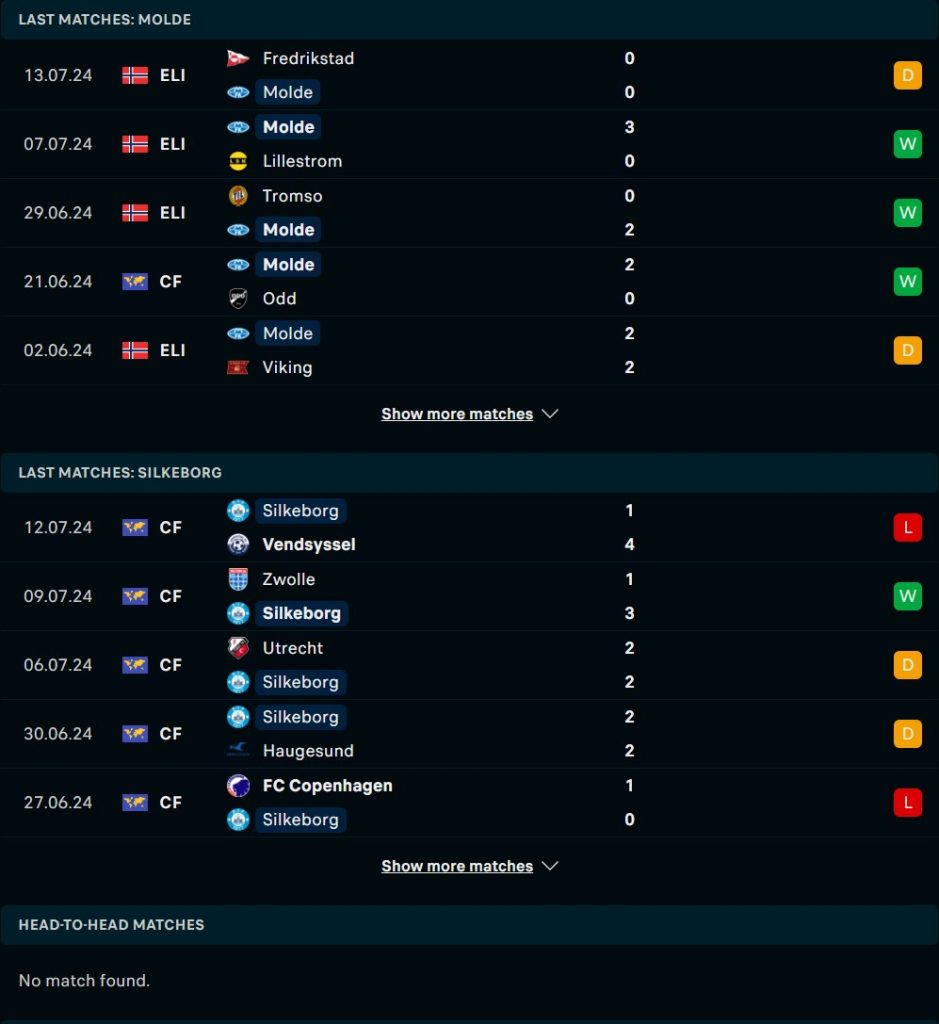Expand more Molde matches chevron
Image resolution: width=939 pixels, height=1024 pixels.
click(x=550, y=414)
